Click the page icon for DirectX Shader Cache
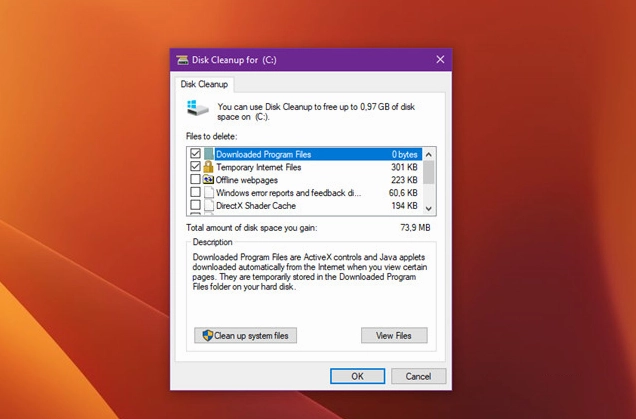Image resolution: width=636 pixels, height=419 pixels. tap(208, 205)
